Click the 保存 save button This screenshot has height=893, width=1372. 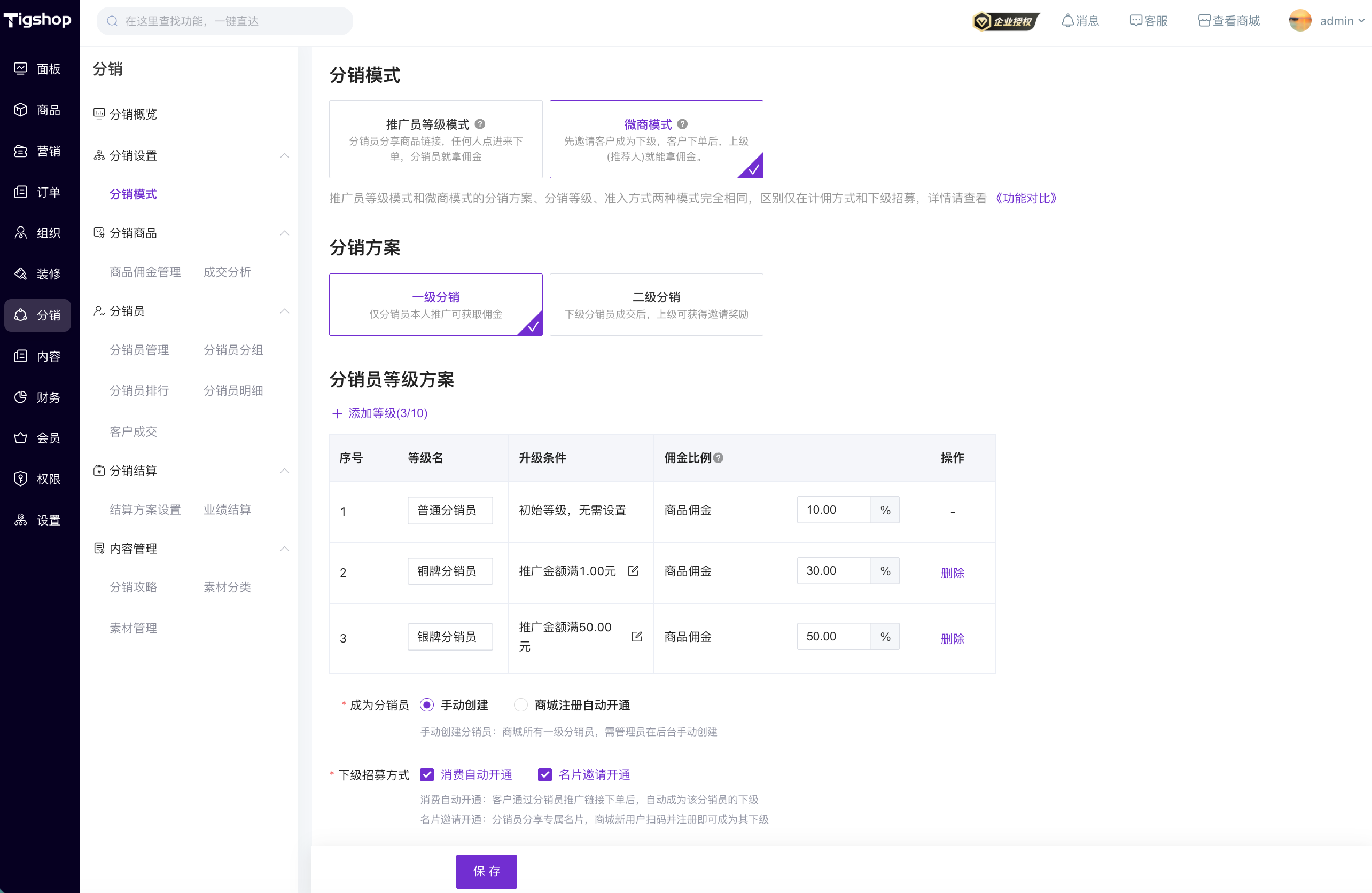(487, 871)
